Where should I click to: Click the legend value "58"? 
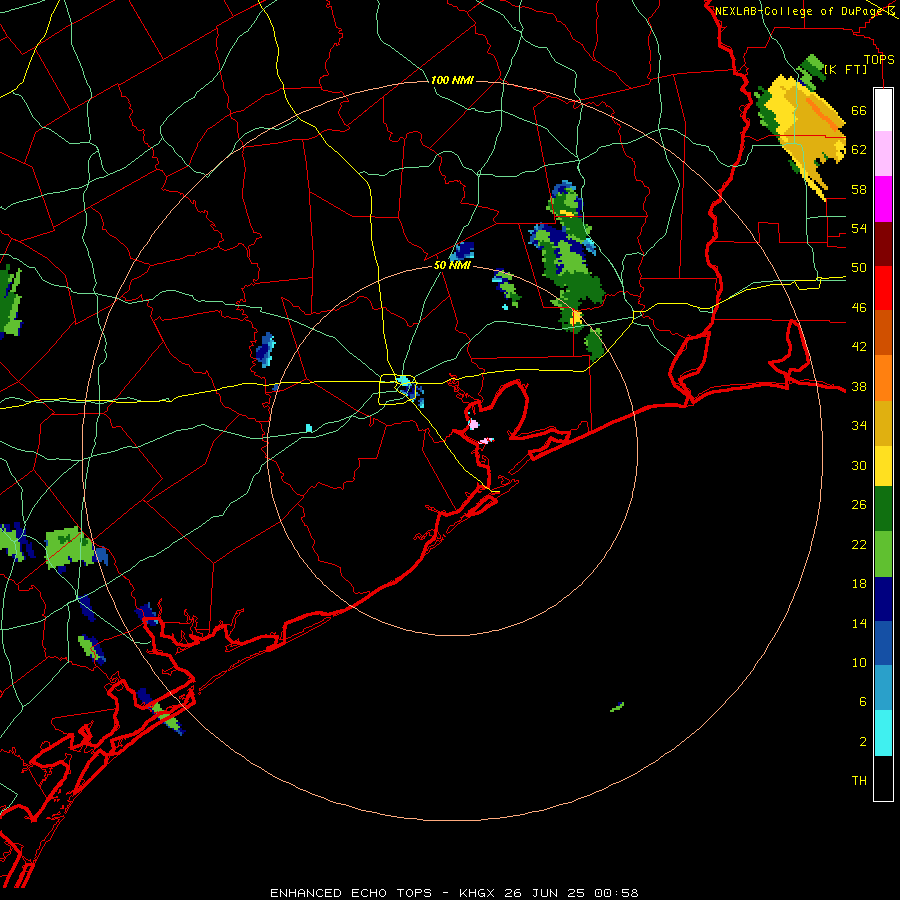[859, 189]
